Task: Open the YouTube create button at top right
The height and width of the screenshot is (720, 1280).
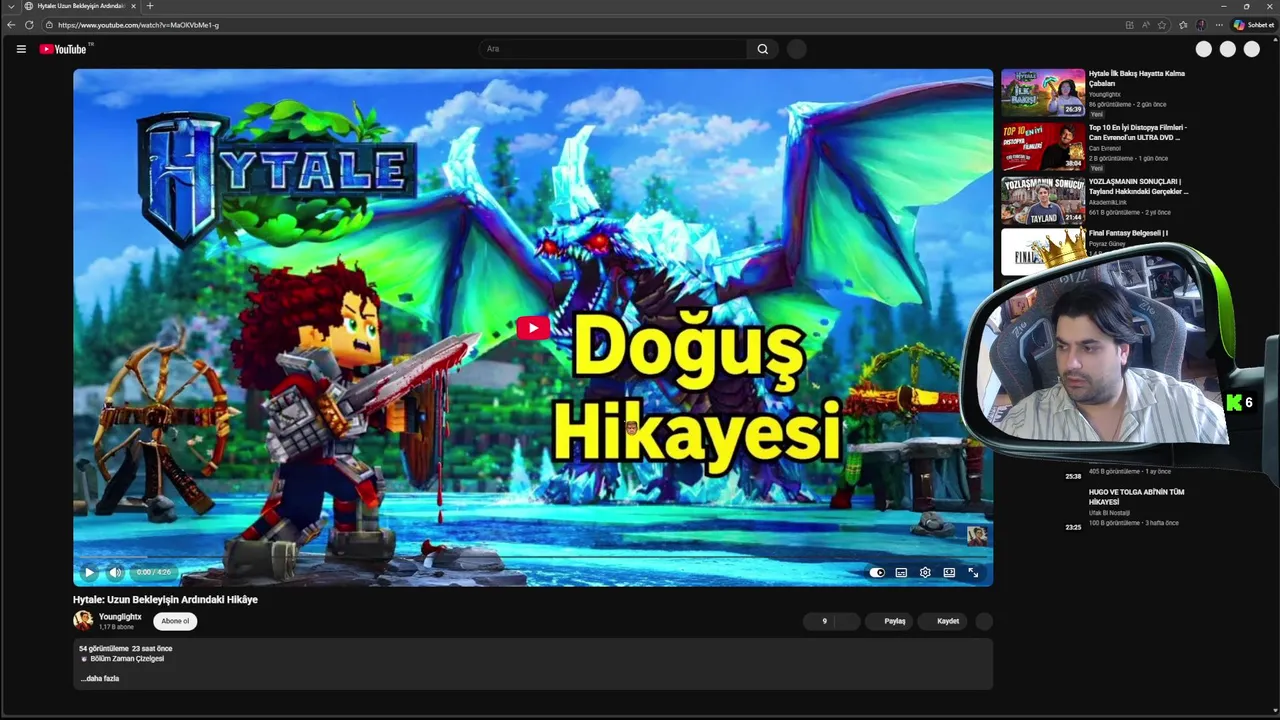Action: click(1204, 49)
